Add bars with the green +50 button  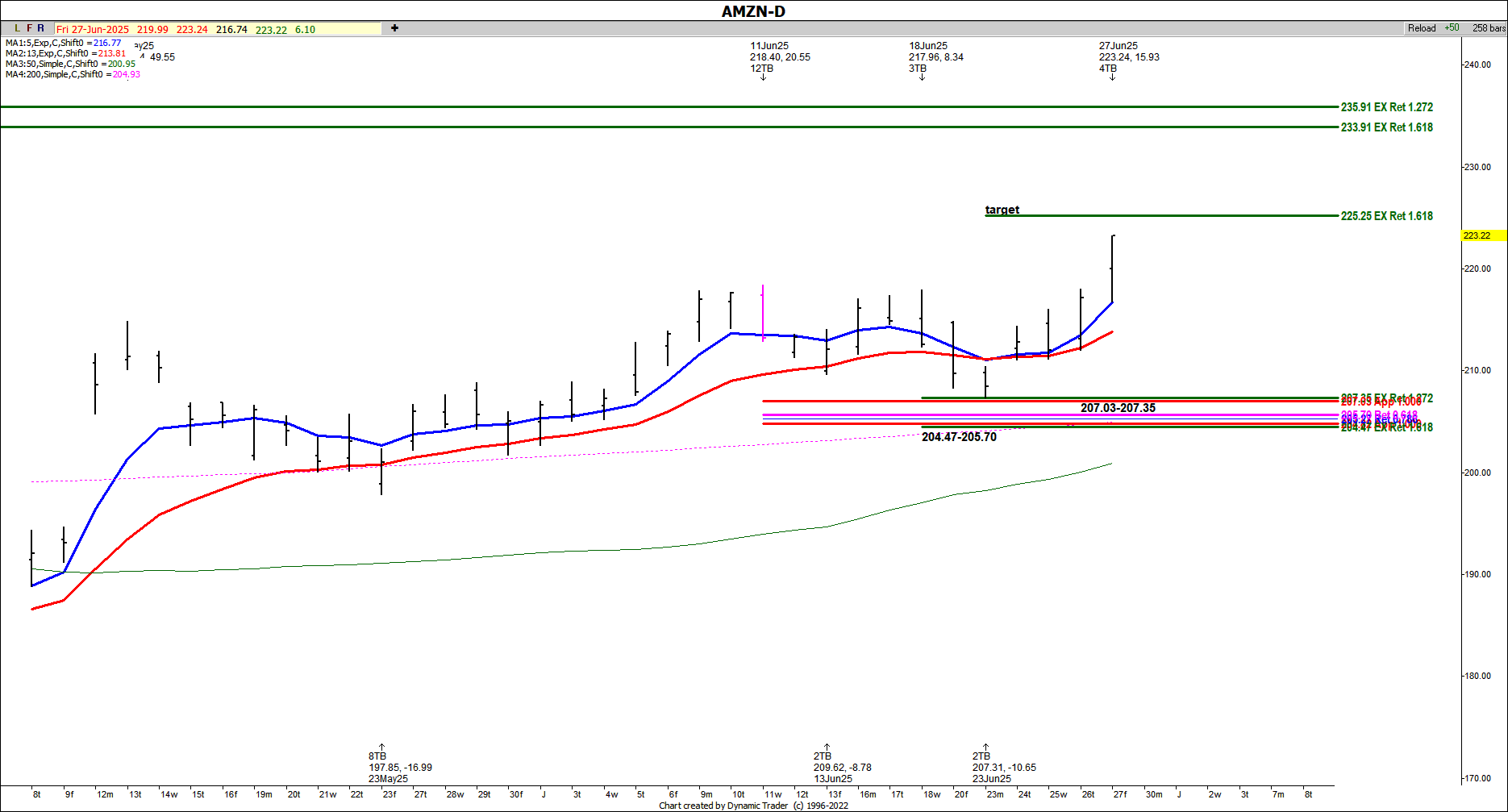[1452, 28]
